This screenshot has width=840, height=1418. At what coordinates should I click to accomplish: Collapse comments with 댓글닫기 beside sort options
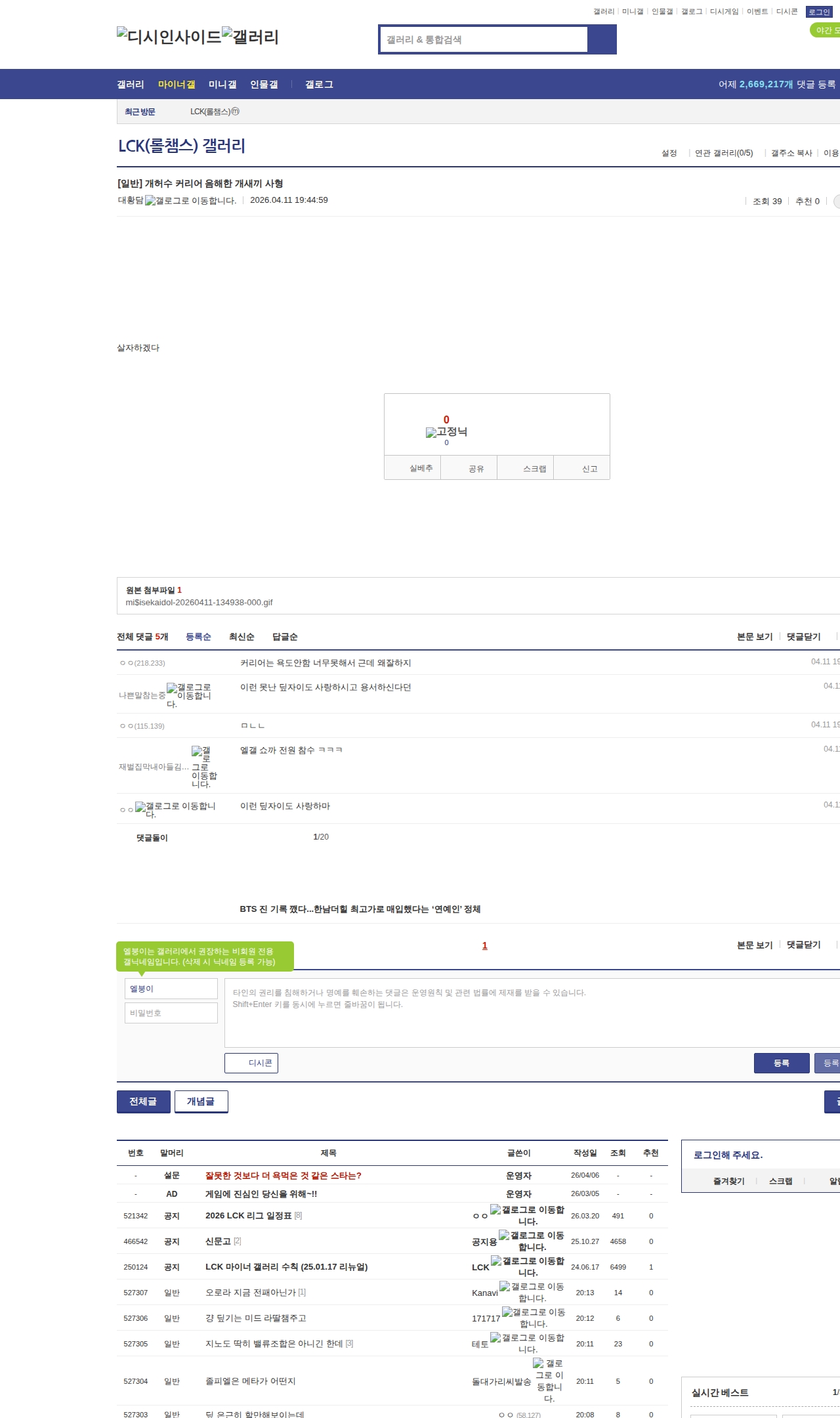point(804,637)
